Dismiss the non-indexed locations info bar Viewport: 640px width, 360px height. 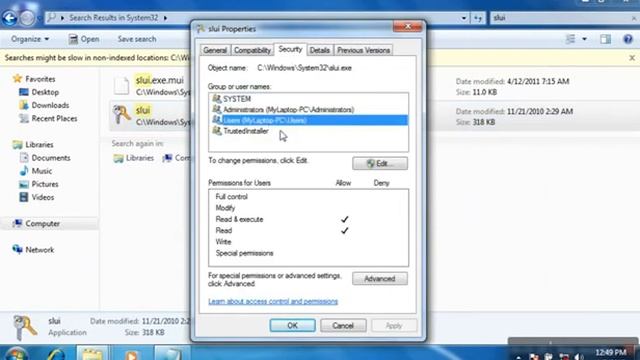(x=632, y=58)
